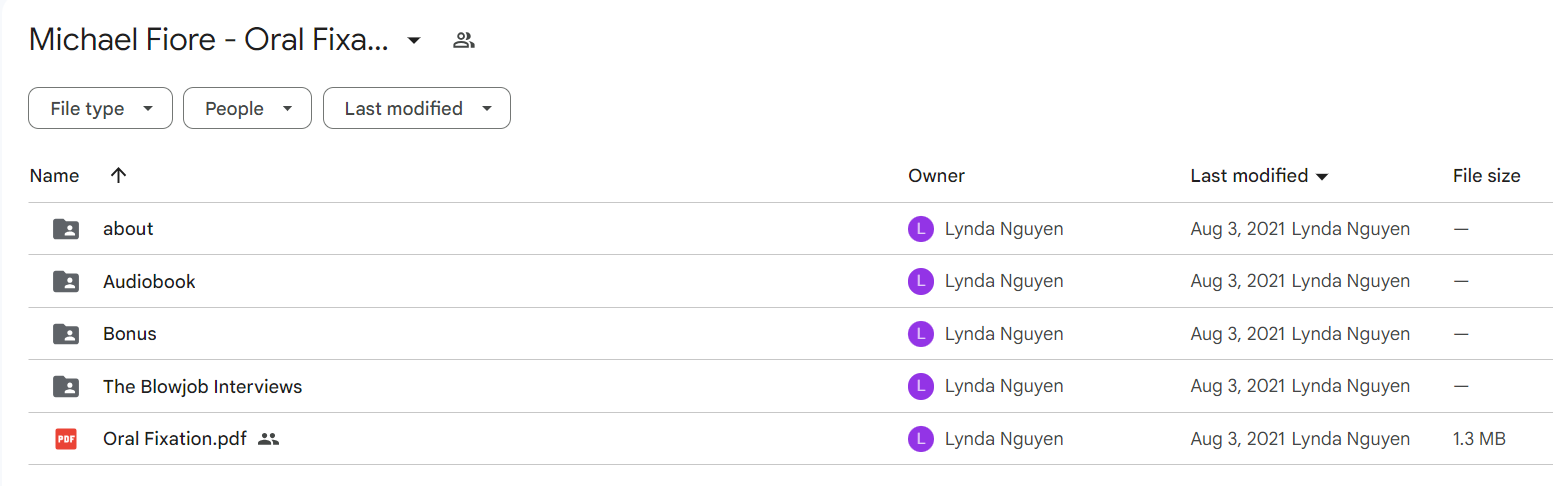Click the shared folder icon for 'about'
This screenshot has height=486, width=1553.
(x=66, y=229)
